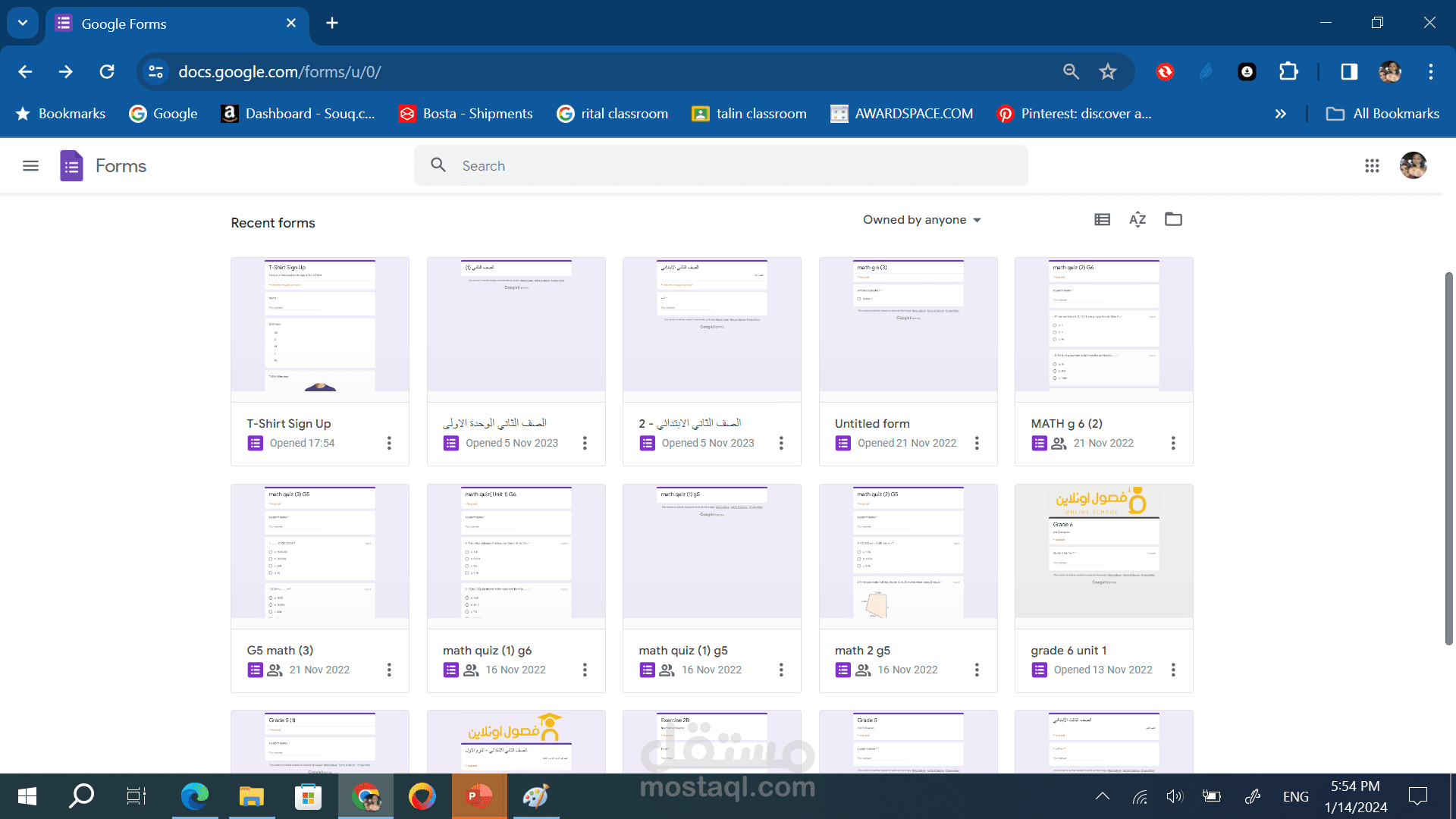Open the AZ sort options
The width and height of the screenshot is (1456, 819).
point(1137,220)
